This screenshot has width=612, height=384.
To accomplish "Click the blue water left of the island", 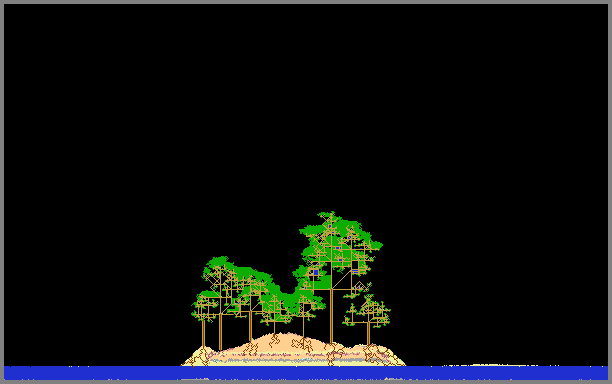I will tap(93, 373).
